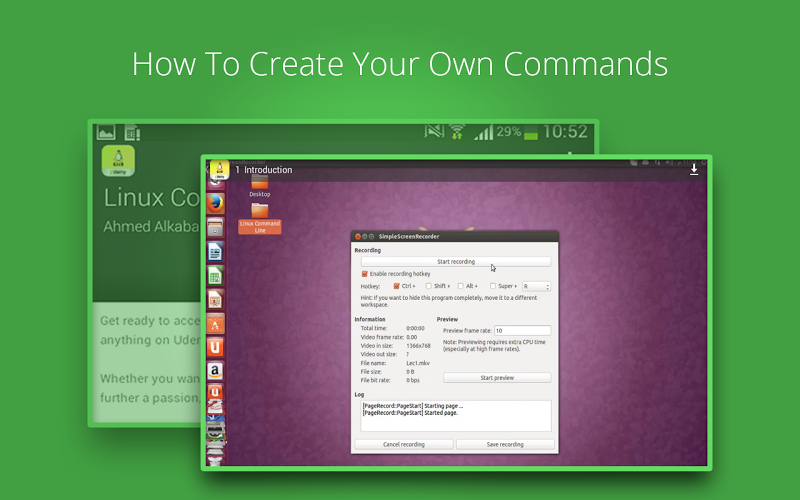The width and height of the screenshot is (800, 500).
Task: Click the file name value Lec1.mkv
Action: 418,363
